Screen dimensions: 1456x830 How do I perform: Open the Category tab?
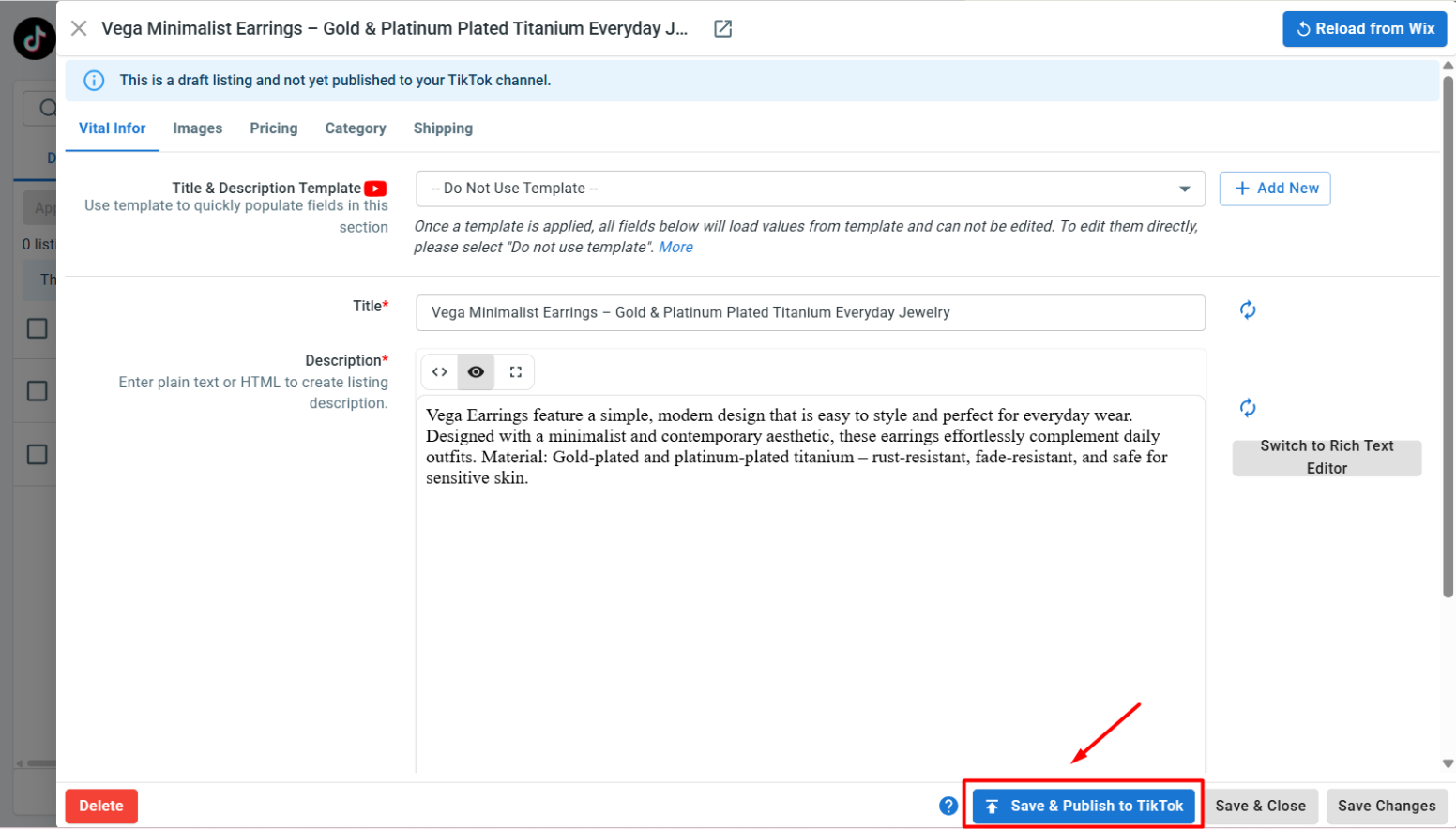point(356,128)
